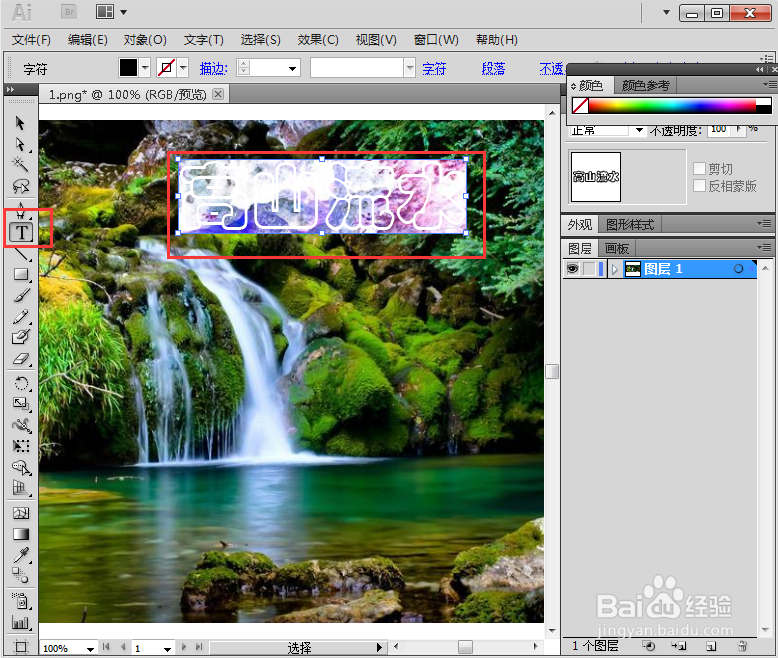Click the black fill color swatch
This screenshot has width=778, height=658.
click(x=128, y=67)
